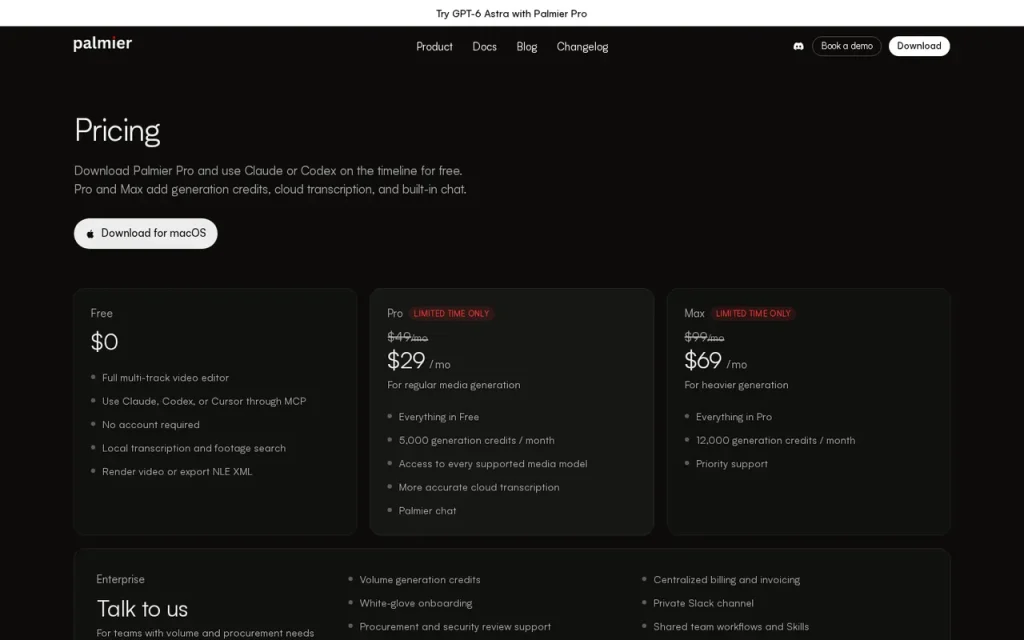This screenshot has width=1024, height=640.
Task: Click Use Claude, Codex, or Cursor through MCP
Action: [x=204, y=401]
